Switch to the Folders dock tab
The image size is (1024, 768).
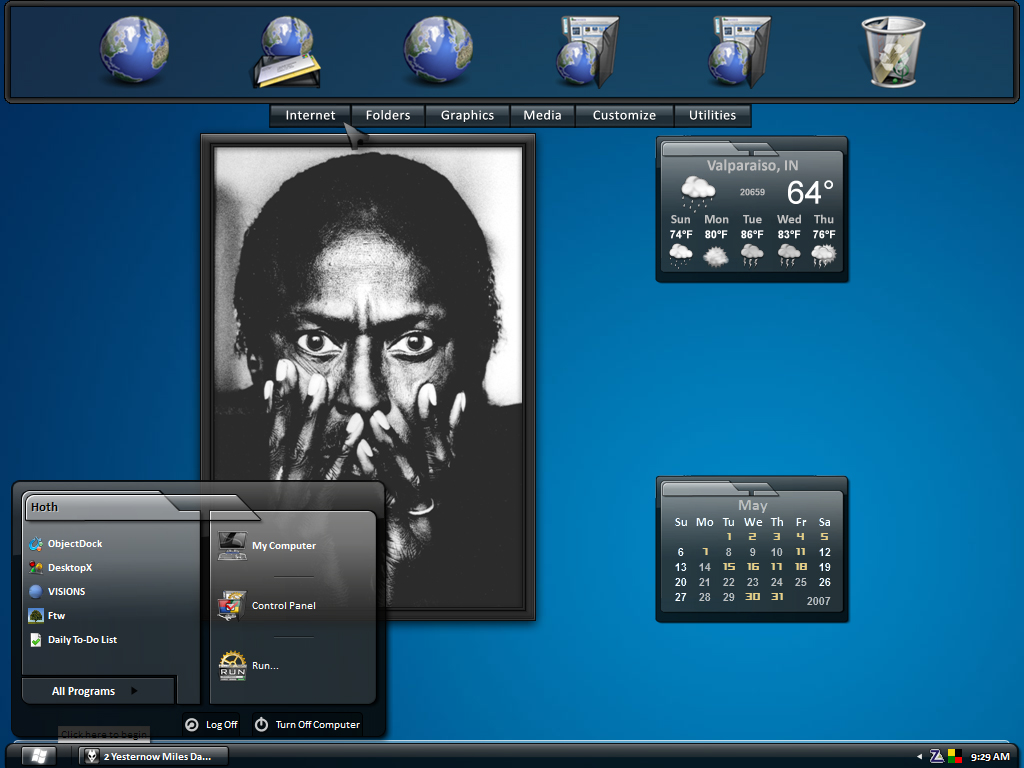click(x=388, y=116)
